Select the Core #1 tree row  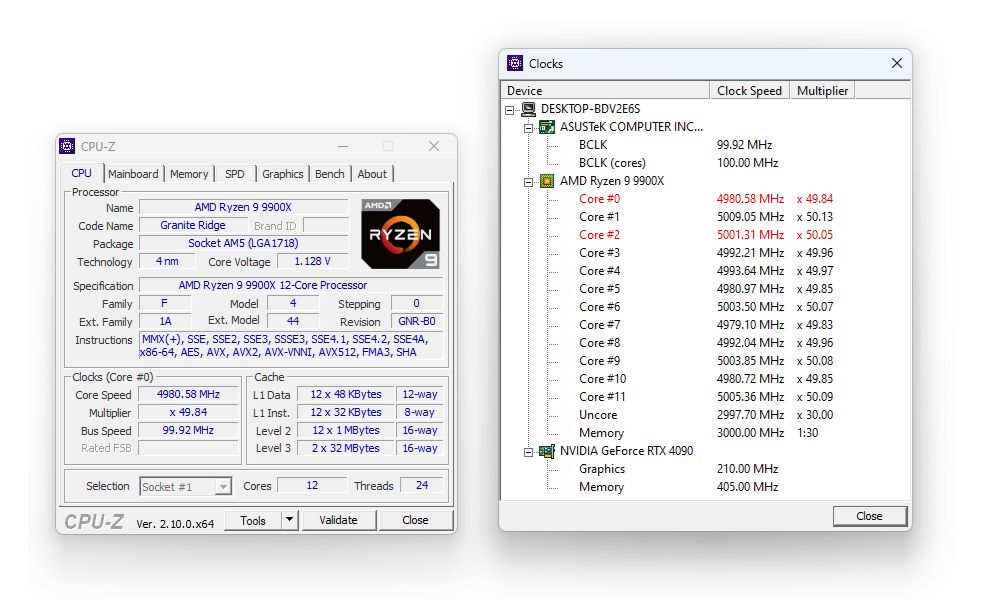(x=706, y=217)
